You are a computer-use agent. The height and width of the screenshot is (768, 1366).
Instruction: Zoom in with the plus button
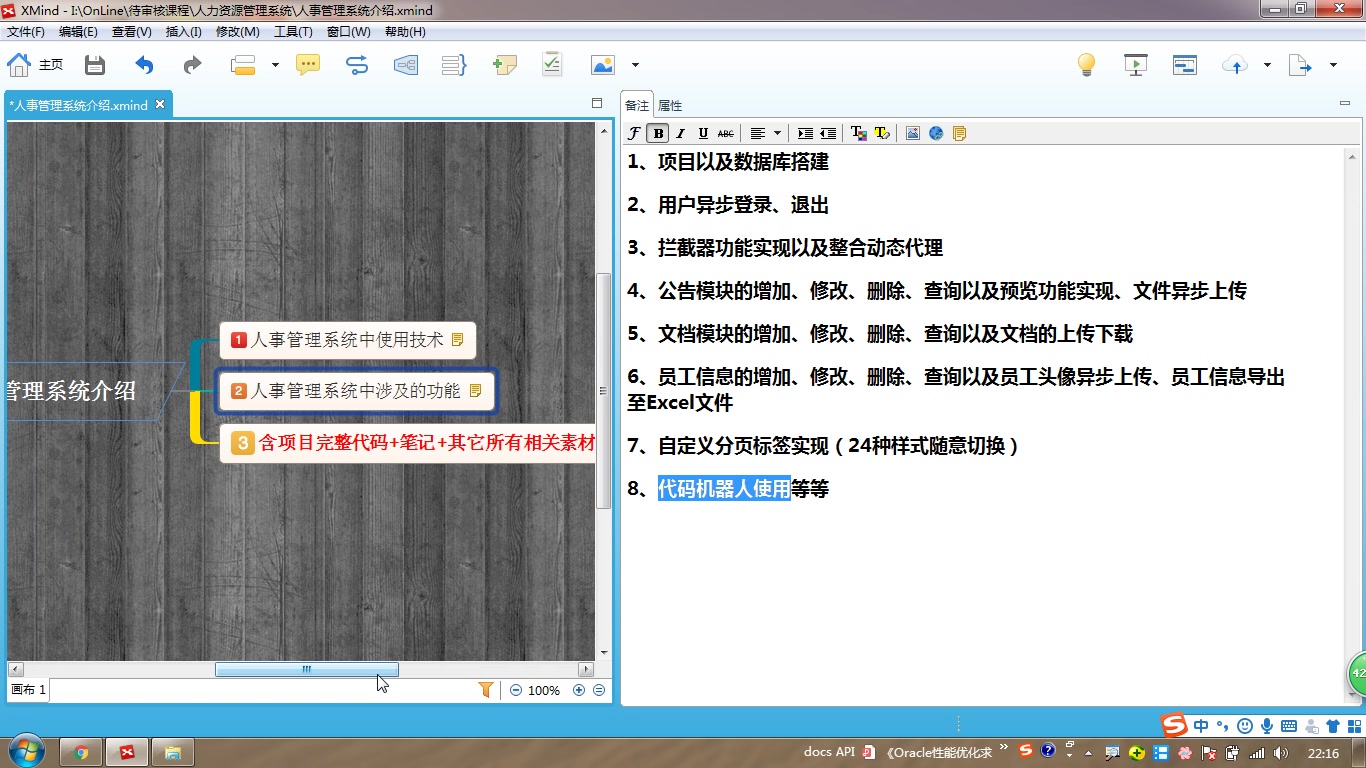click(578, 689)
